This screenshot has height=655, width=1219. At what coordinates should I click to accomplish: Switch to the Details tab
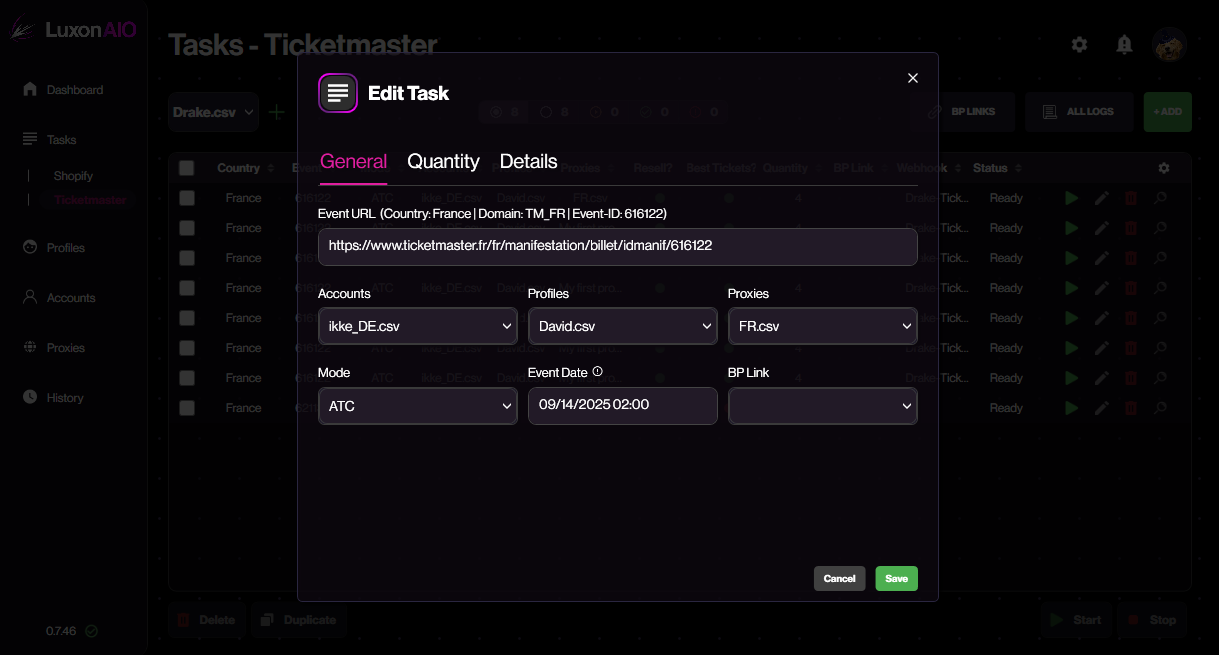pos(528,161)
